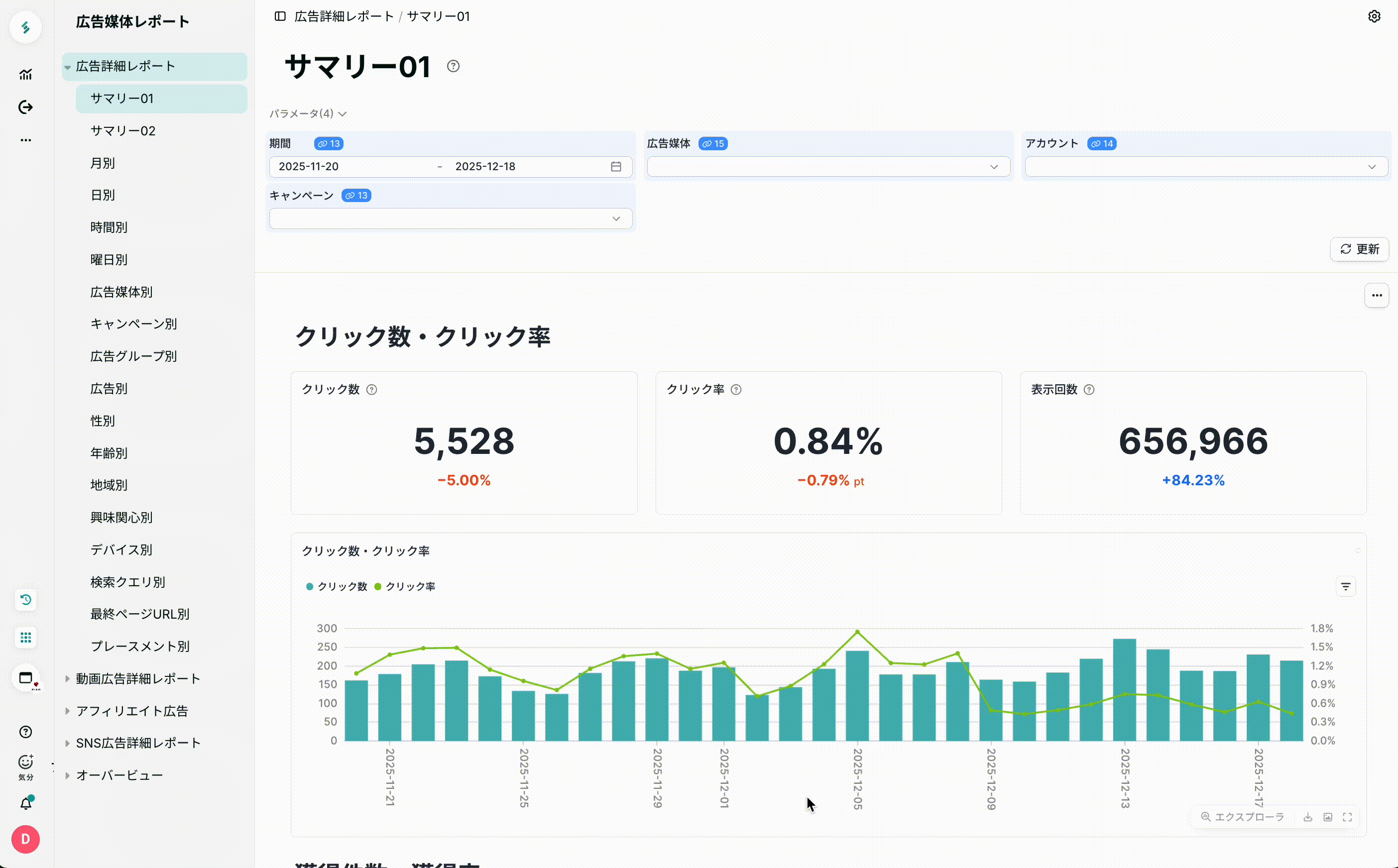Toggle クリック数 legend series
Screen dimensions: 1398x868
point(337,586)
